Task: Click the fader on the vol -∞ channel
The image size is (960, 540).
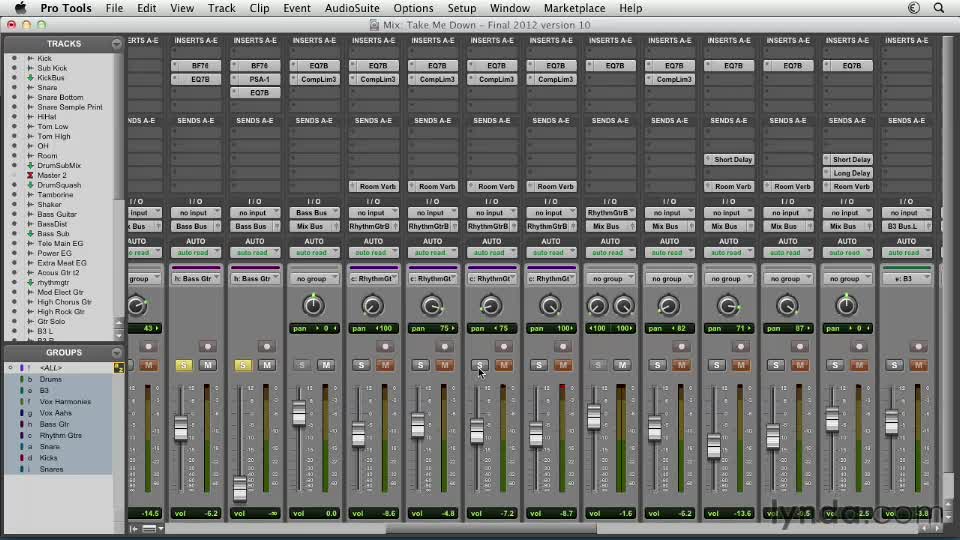Action: [x=240, y=488]
